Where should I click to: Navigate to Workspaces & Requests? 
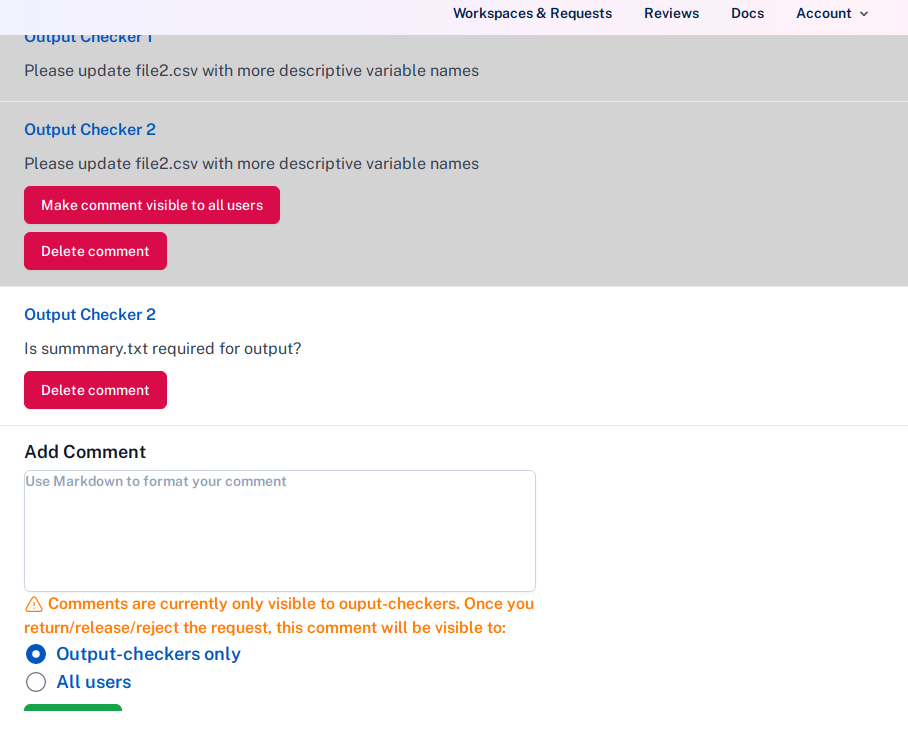[x=532, y=13]
